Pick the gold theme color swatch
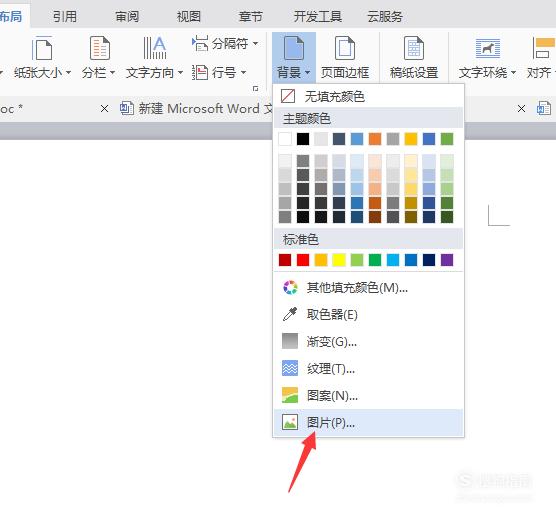This screenshot has width=556, height=527. pos(411,139)
